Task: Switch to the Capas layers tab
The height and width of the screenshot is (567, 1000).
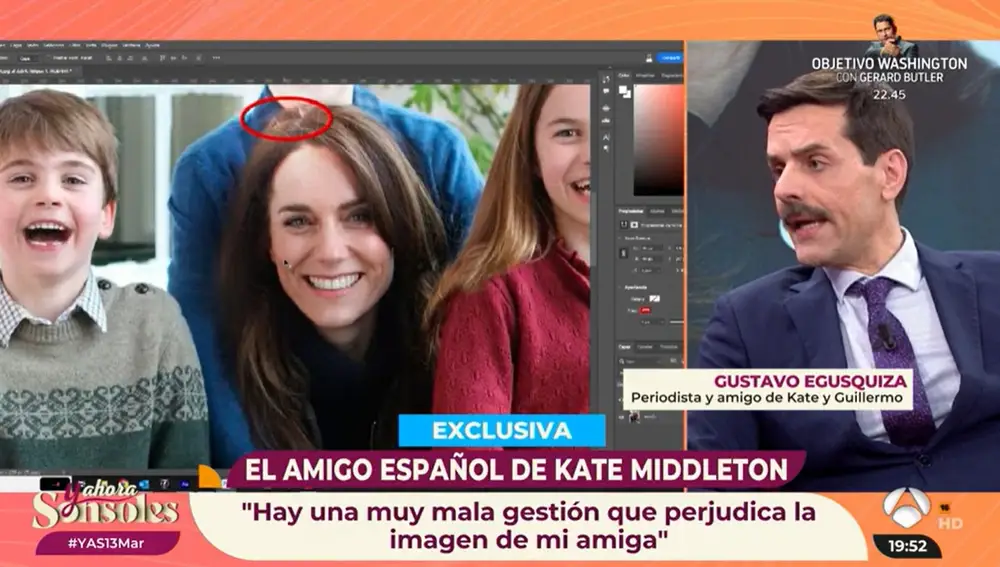Action: (624, 347)
